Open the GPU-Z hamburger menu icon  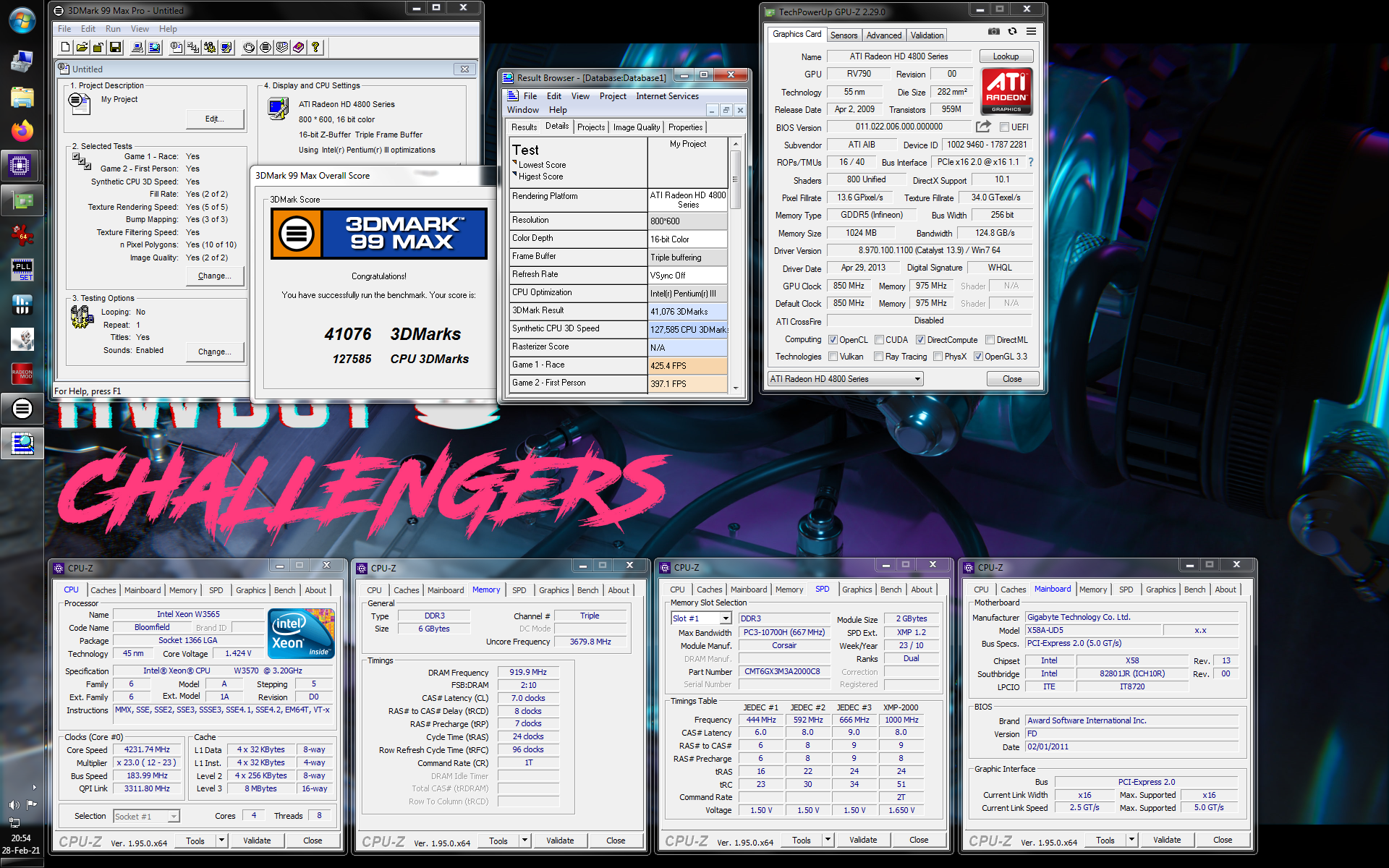1031,32
